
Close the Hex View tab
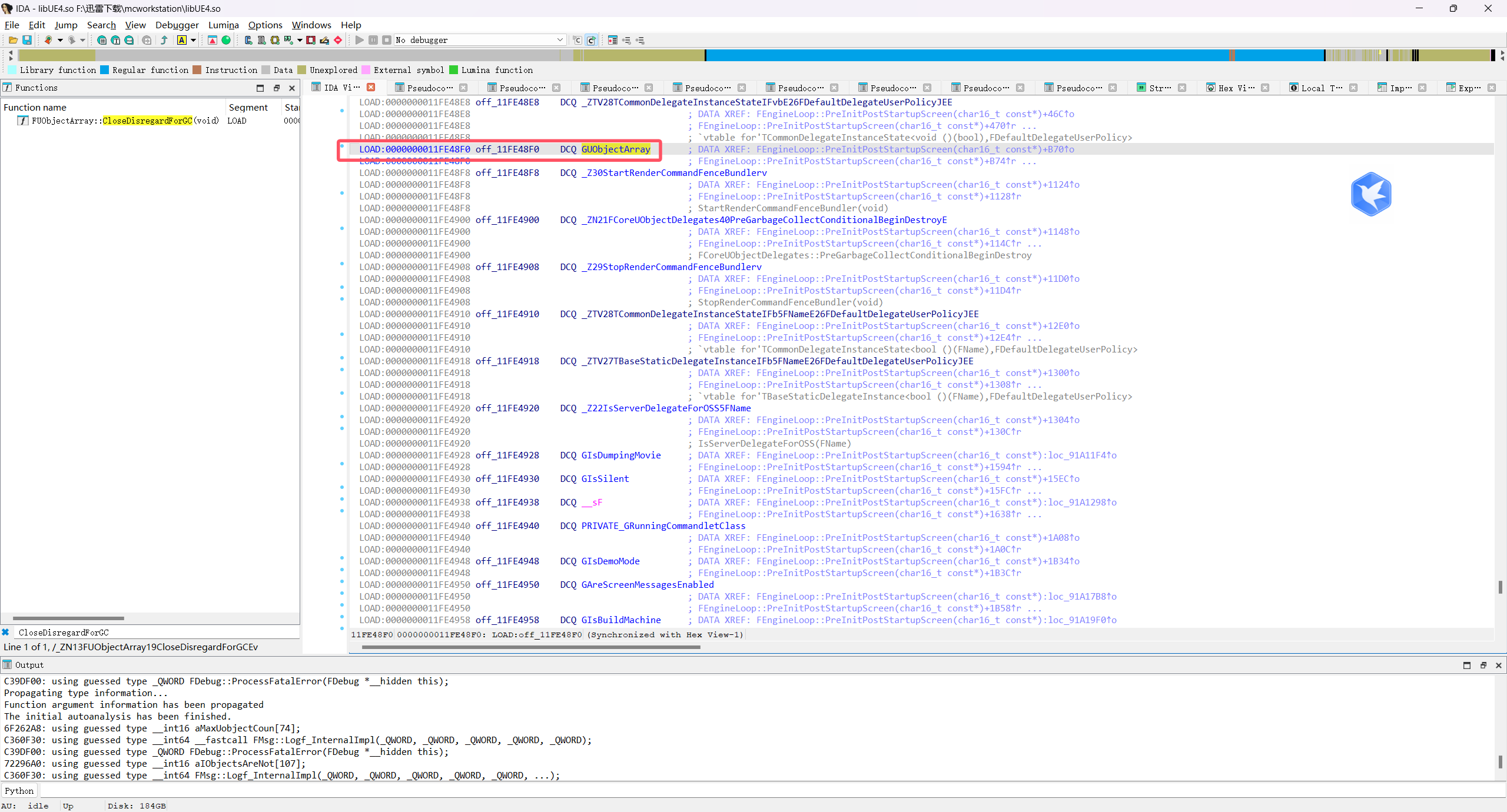[1265, 88]
